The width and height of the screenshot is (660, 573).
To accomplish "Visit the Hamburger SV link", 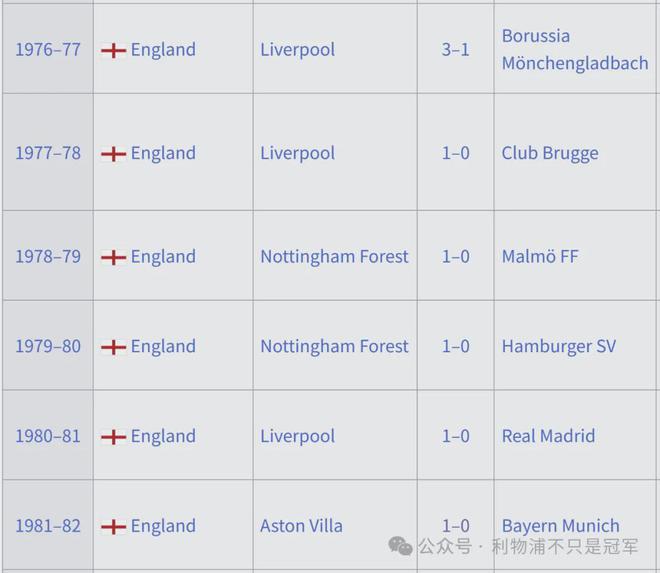I will pyautogui.click(x=558, y=347).
